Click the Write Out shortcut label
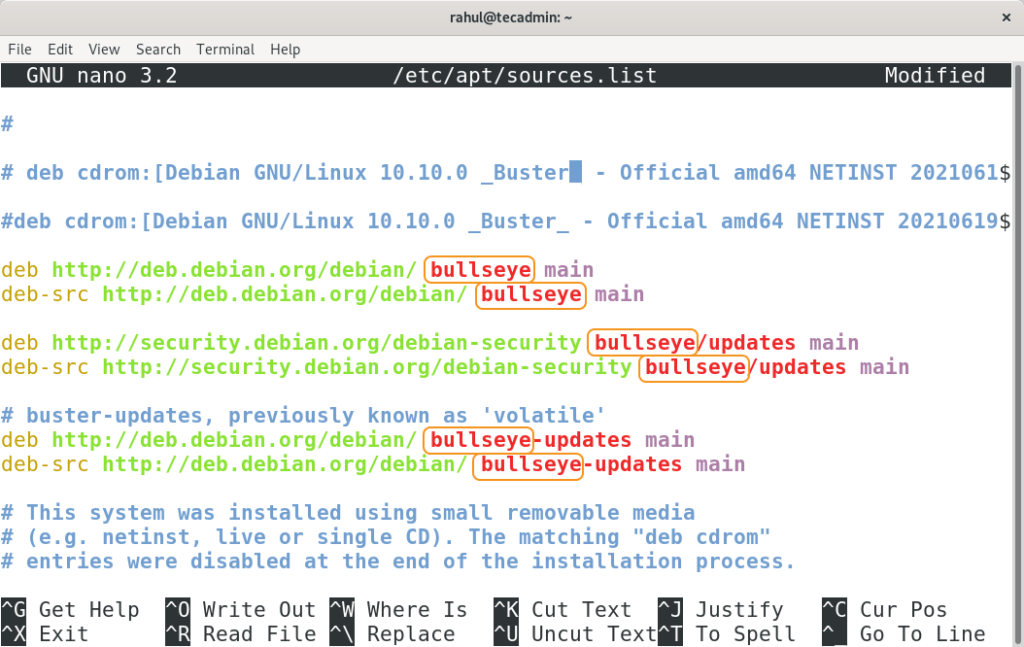1024x647 pixels. click(259, 610)
